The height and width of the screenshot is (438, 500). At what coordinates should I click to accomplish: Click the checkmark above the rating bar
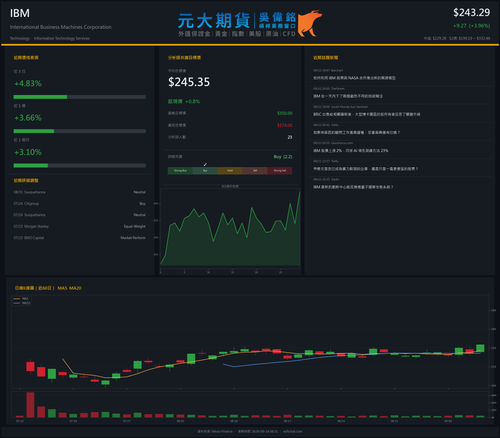(205, 164)
